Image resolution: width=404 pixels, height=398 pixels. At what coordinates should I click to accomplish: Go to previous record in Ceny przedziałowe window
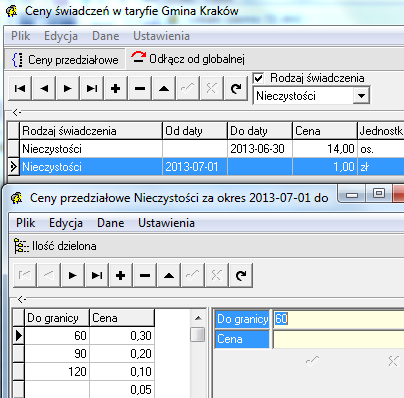click(49, 275)
